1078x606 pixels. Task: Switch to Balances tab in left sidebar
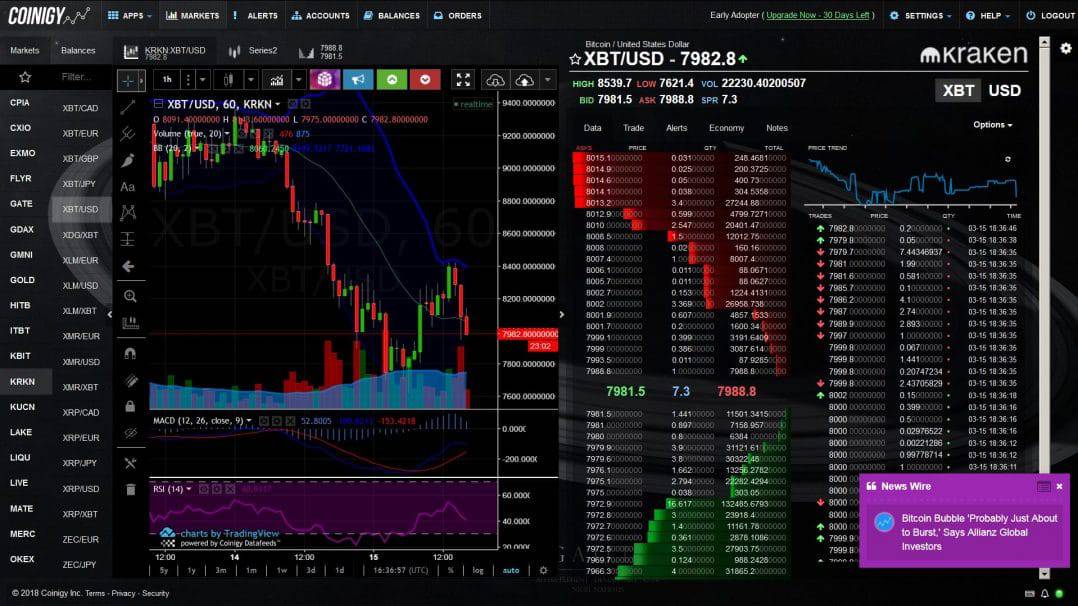pyautogui.click(x=78, y=50)
